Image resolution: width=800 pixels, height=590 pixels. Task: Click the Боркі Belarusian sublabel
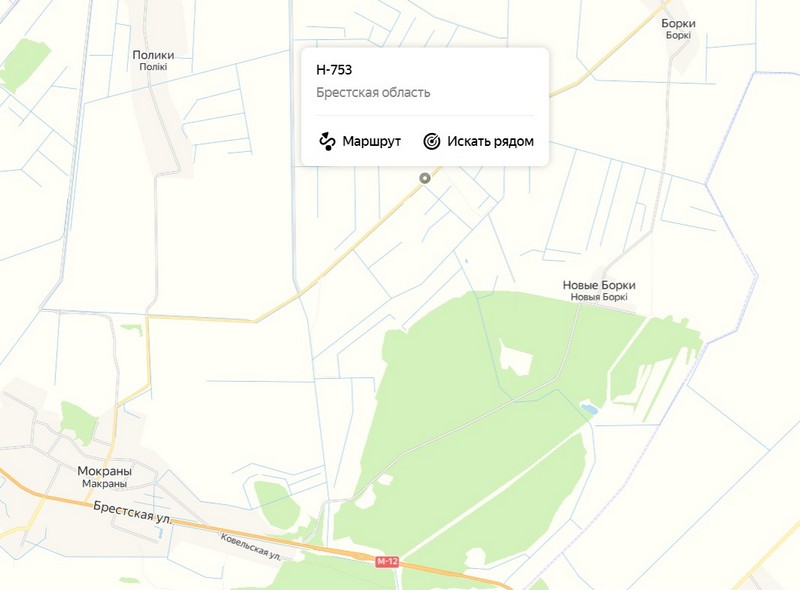(x=678, y=35)
